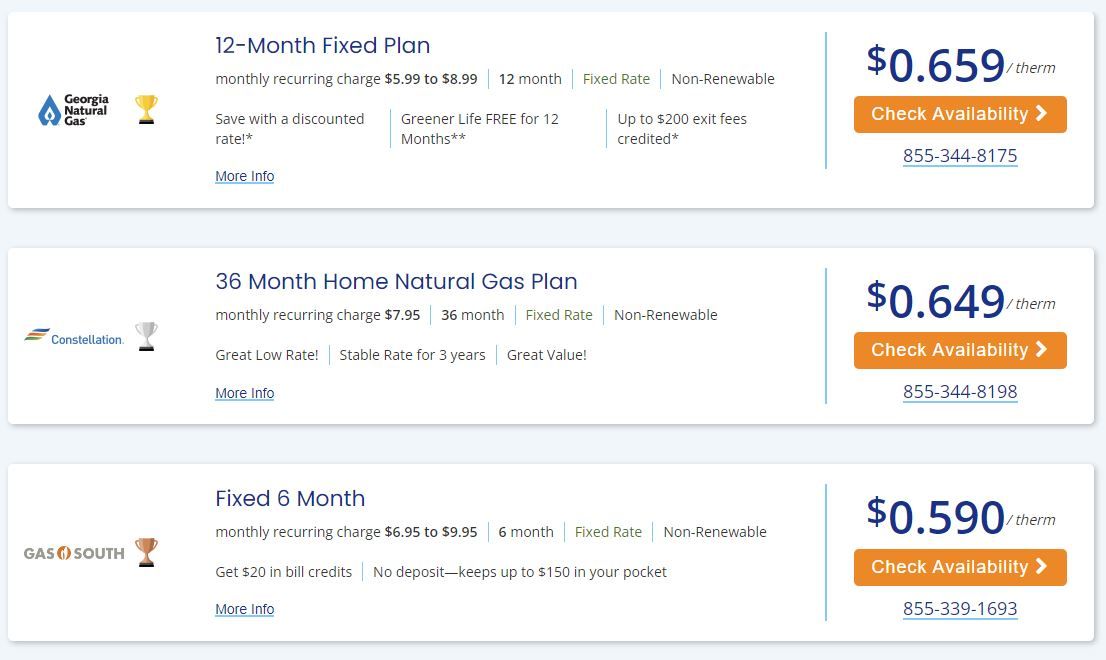Click the gold trophy icon
This screenshot has width=1106, height=660.
click(146, 109)
